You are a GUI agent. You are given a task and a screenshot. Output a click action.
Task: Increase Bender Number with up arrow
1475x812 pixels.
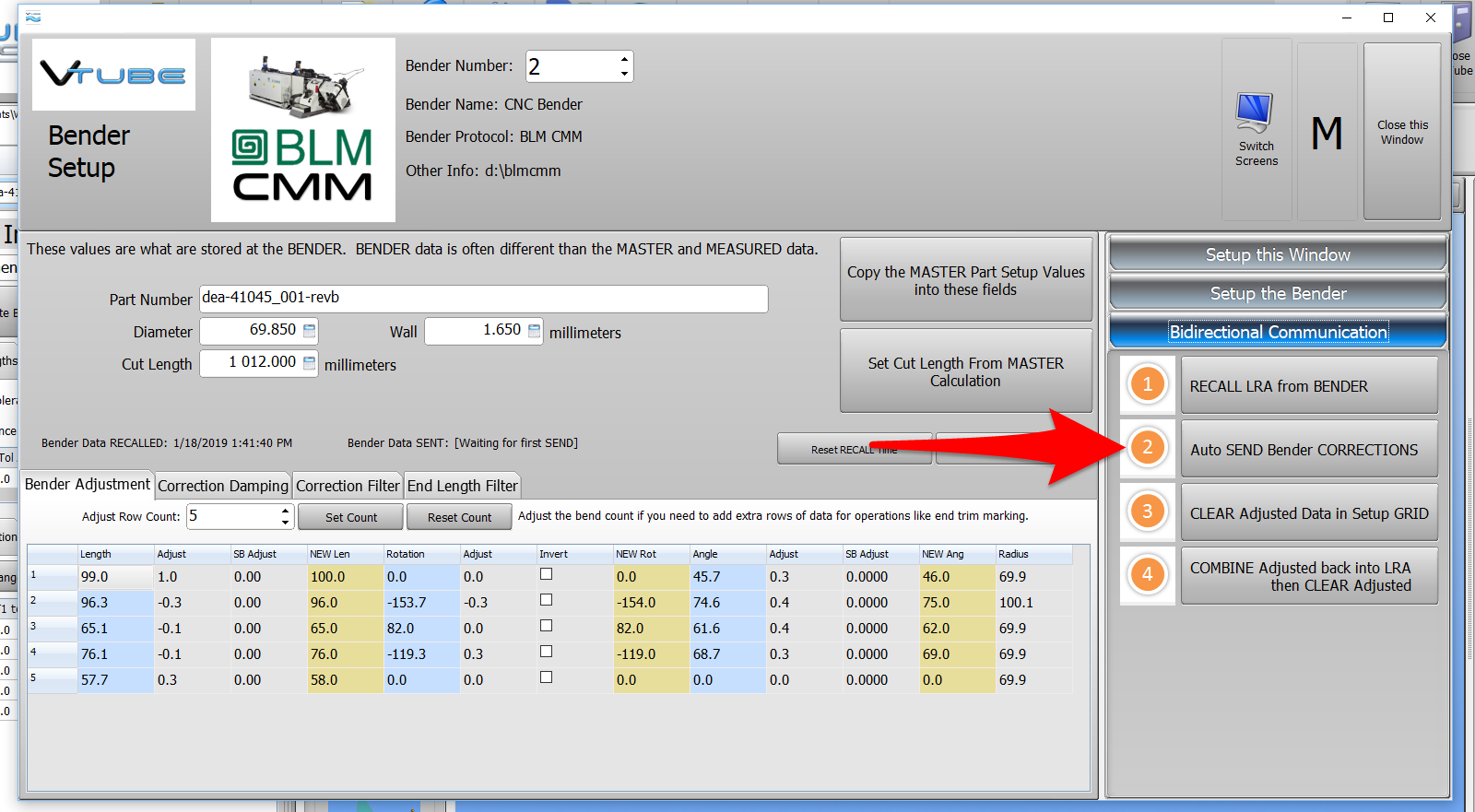624,59
